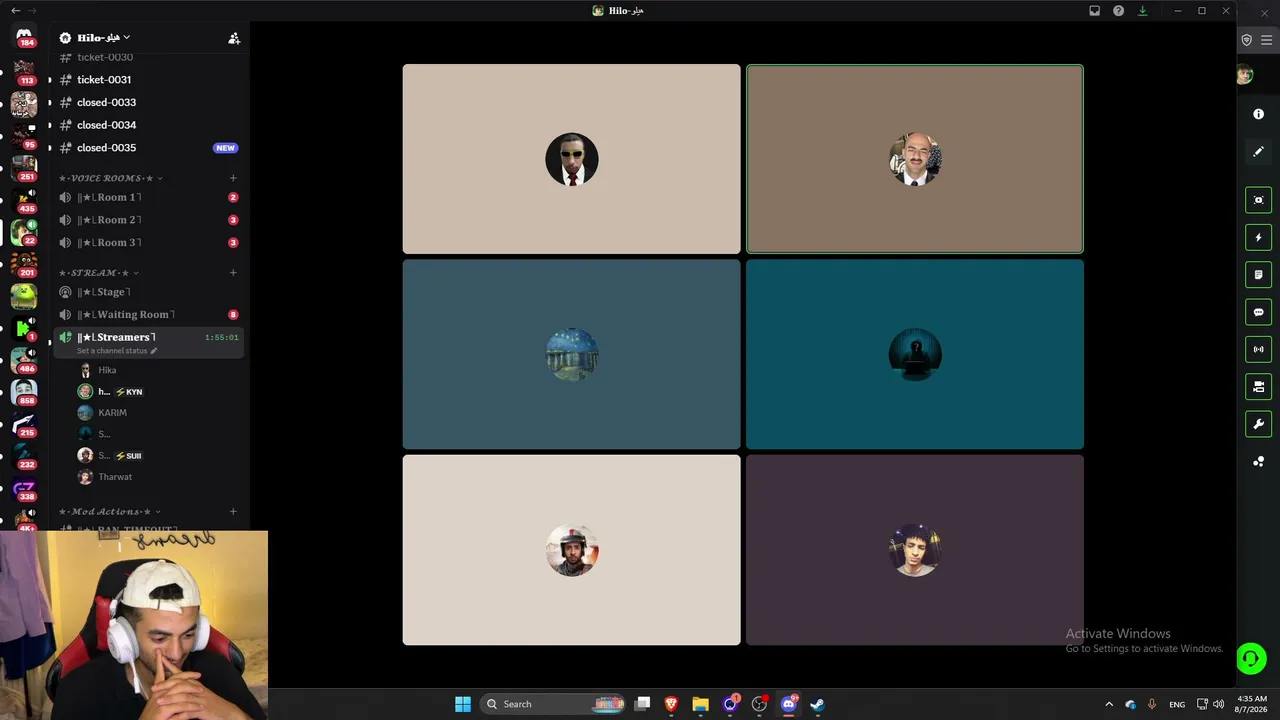Click the voice member with the SUII tag
Viewport: 1280px width, 720px height.
(x=111, y=456)
